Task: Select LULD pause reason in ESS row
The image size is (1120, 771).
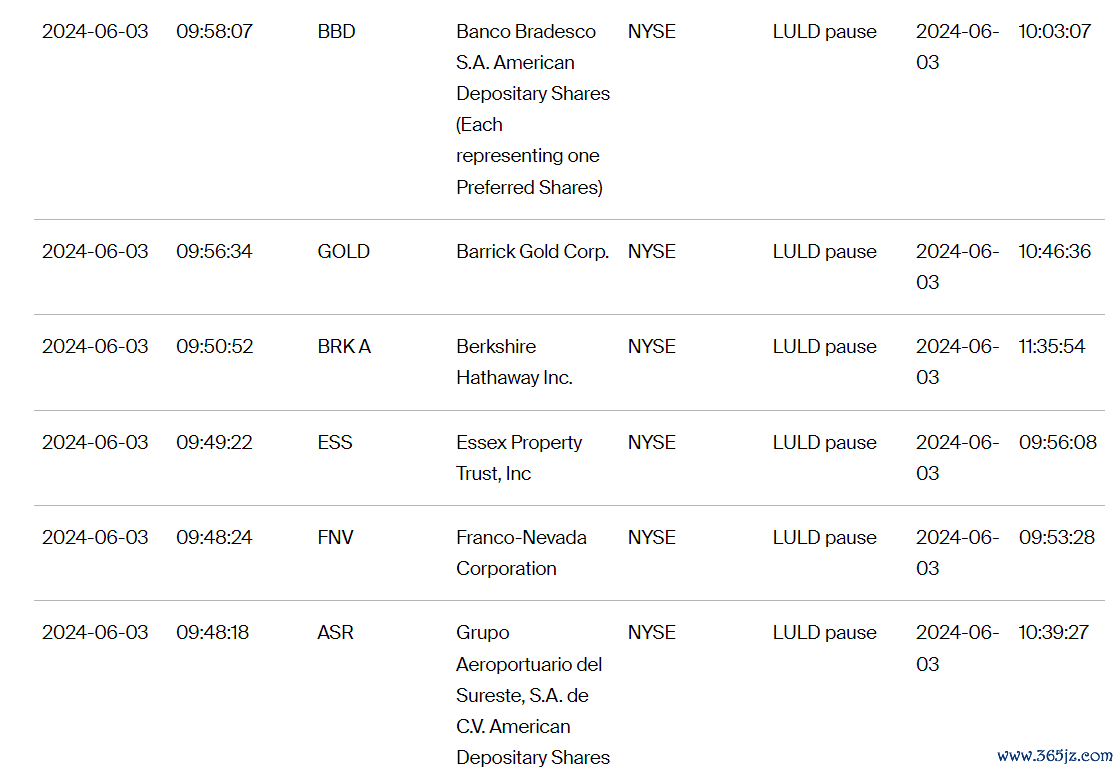Action: pyautogui.click(x=824, y=442)
